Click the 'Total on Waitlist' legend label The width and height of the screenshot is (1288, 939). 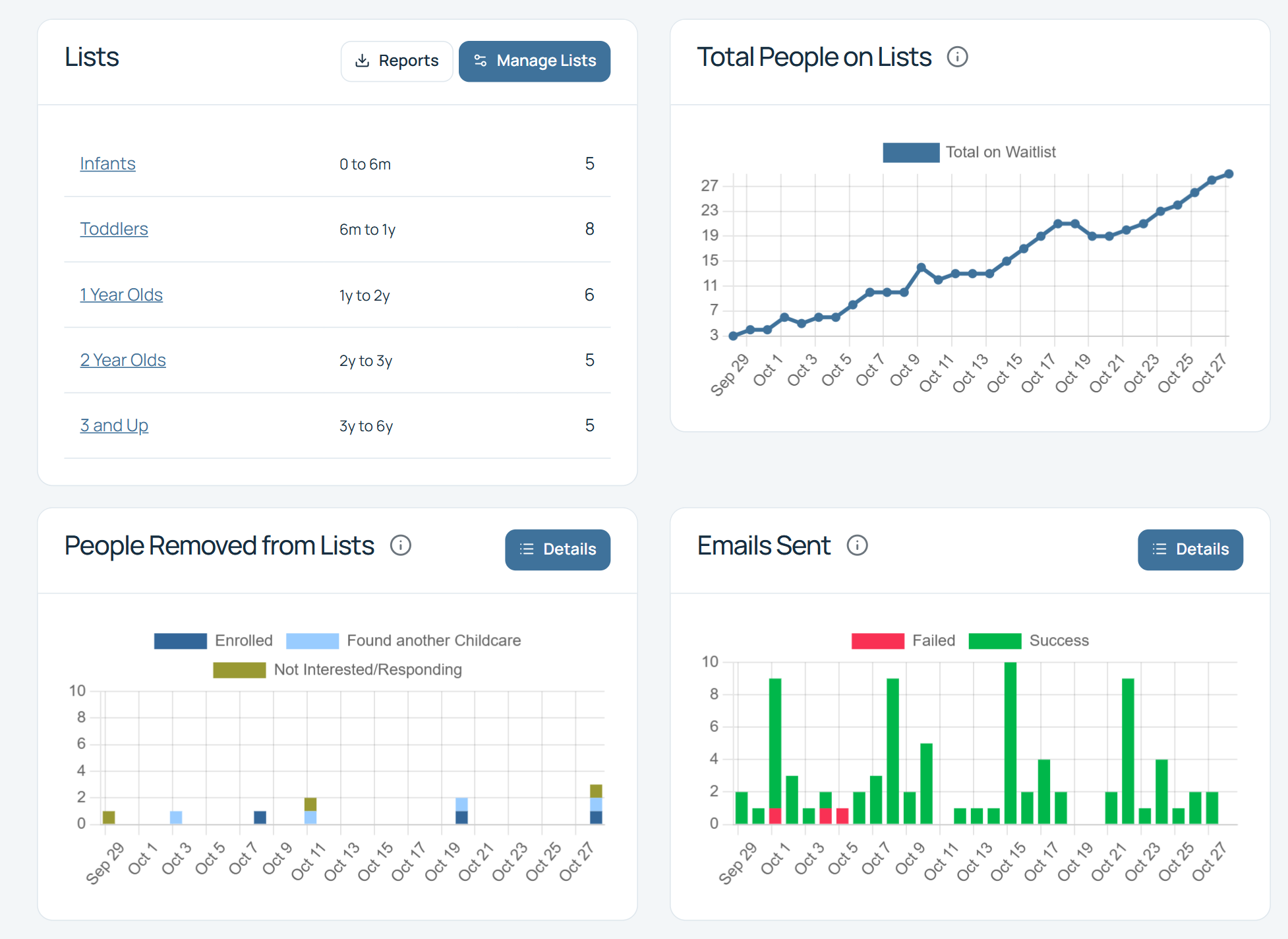click(1001, 152)
